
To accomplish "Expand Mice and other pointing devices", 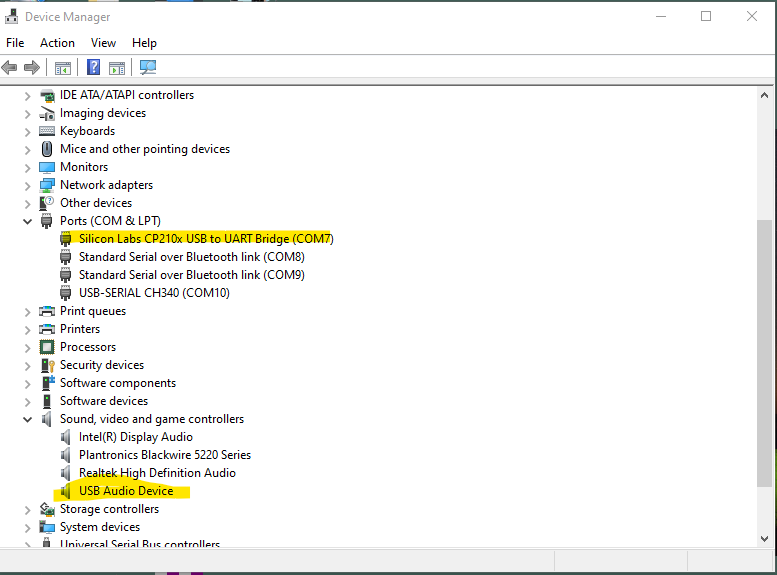I will click(27, 150).
